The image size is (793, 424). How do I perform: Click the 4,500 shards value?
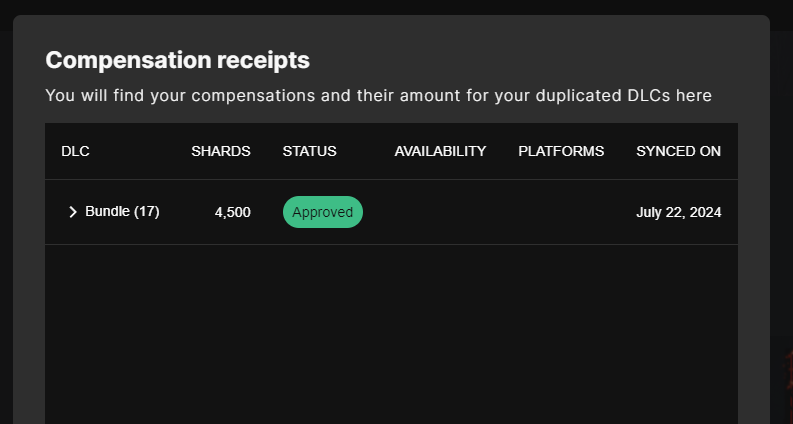233,213
